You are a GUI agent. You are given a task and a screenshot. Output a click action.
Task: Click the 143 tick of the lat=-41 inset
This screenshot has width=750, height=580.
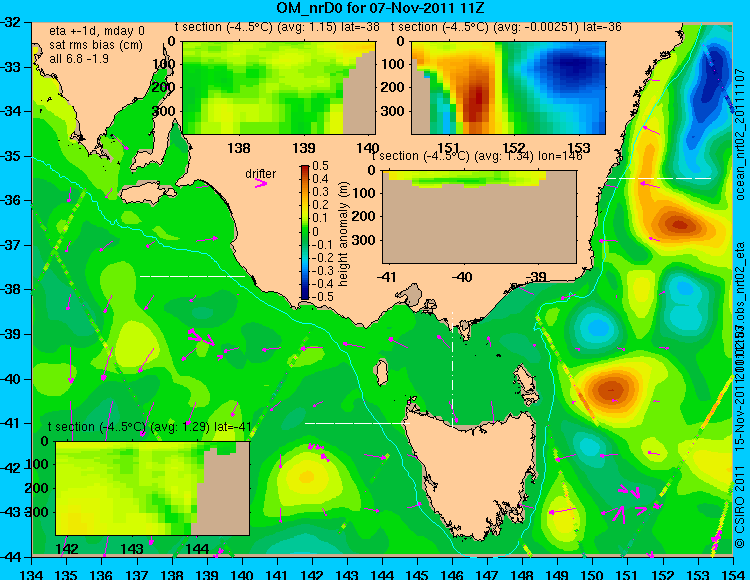(x=132, y=548)
